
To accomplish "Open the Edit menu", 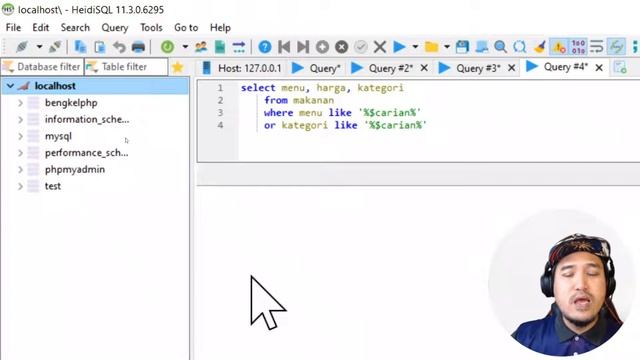I will 41,28.
